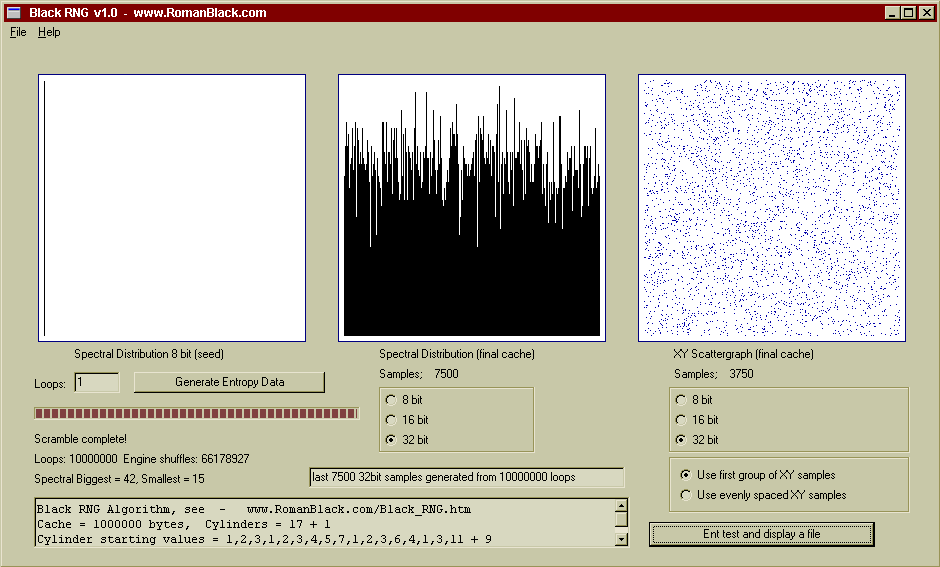Screen dimensions: 940x567
Task: Click the application icon in the title bar
Action: (14, 13)
